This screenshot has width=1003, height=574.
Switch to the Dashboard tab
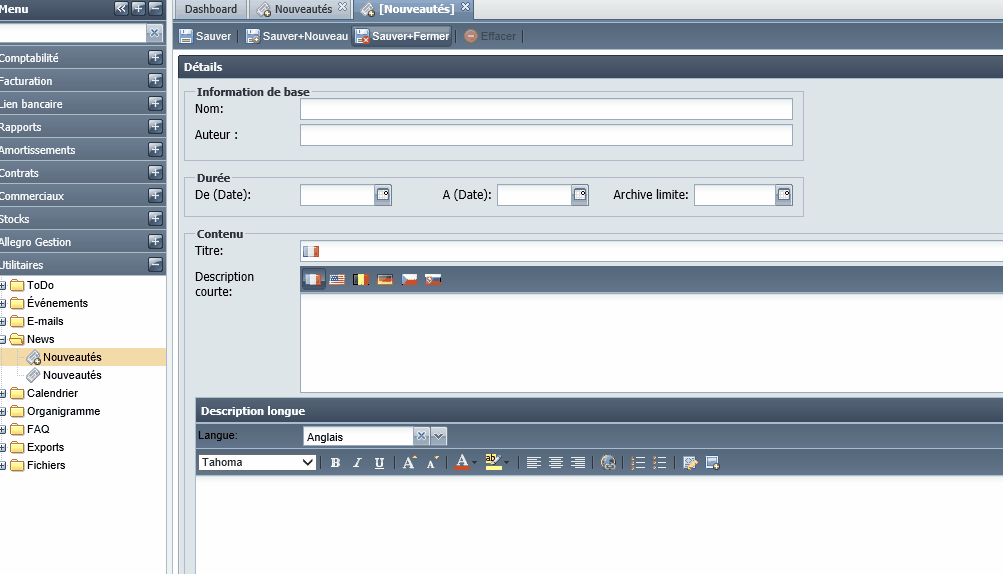[x=210, y=9]
